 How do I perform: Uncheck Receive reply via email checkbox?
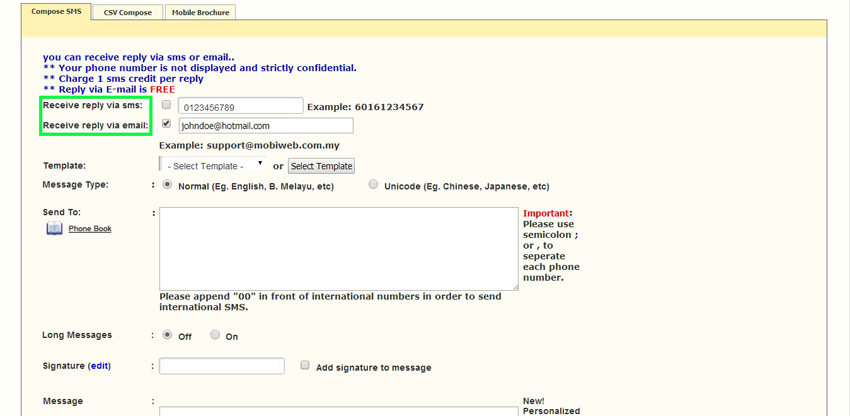(x=166, y=124)
